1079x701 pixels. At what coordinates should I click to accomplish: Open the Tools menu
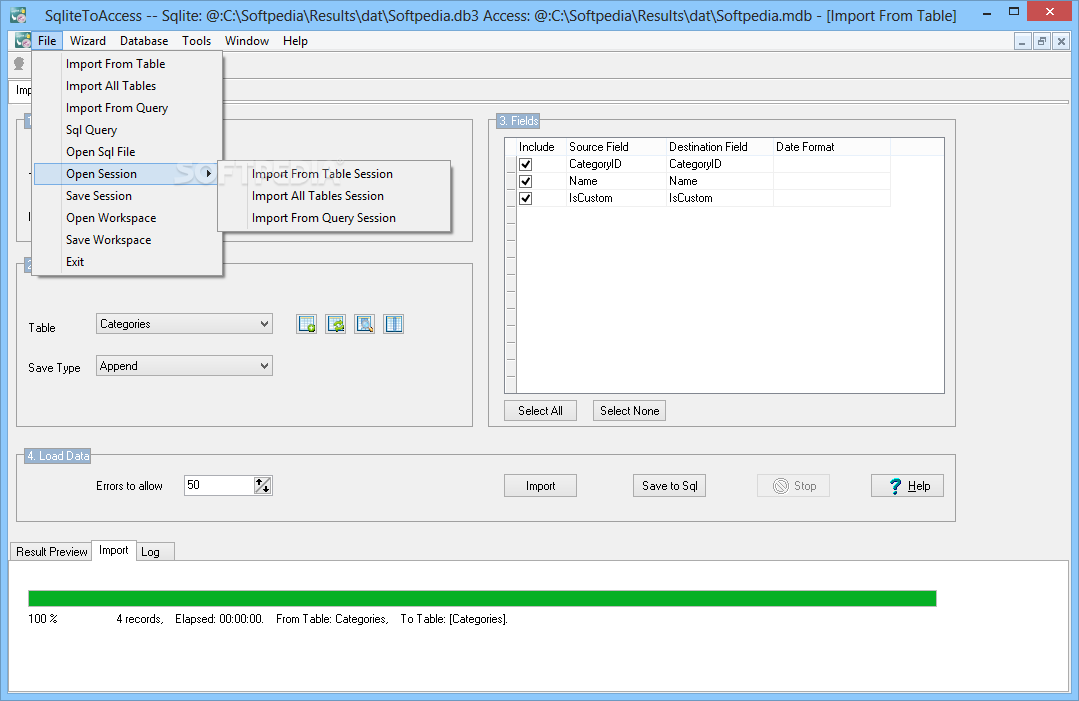(196, 41)
